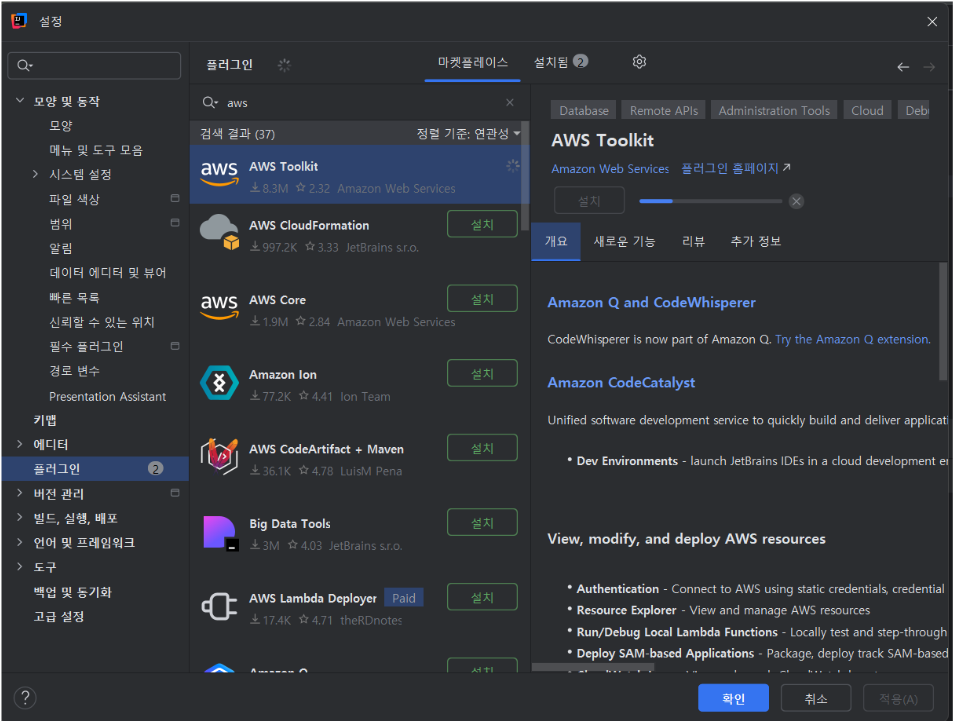Screen dimensions: 954x722
Task: Install the AWS Lambda Deployer plugin
Action: [482, 597]
